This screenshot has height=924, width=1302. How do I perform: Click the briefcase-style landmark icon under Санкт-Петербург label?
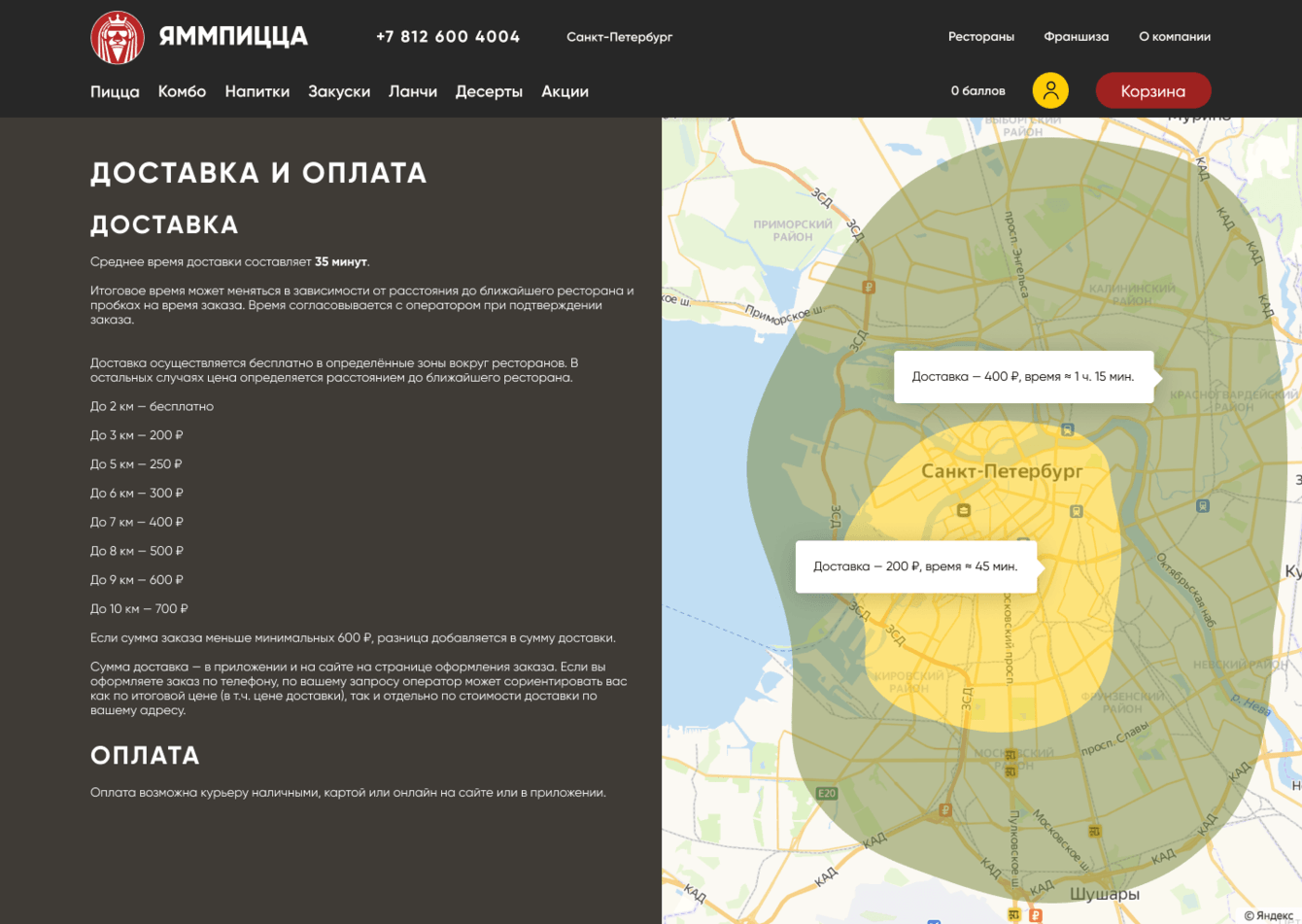point(963,510)
